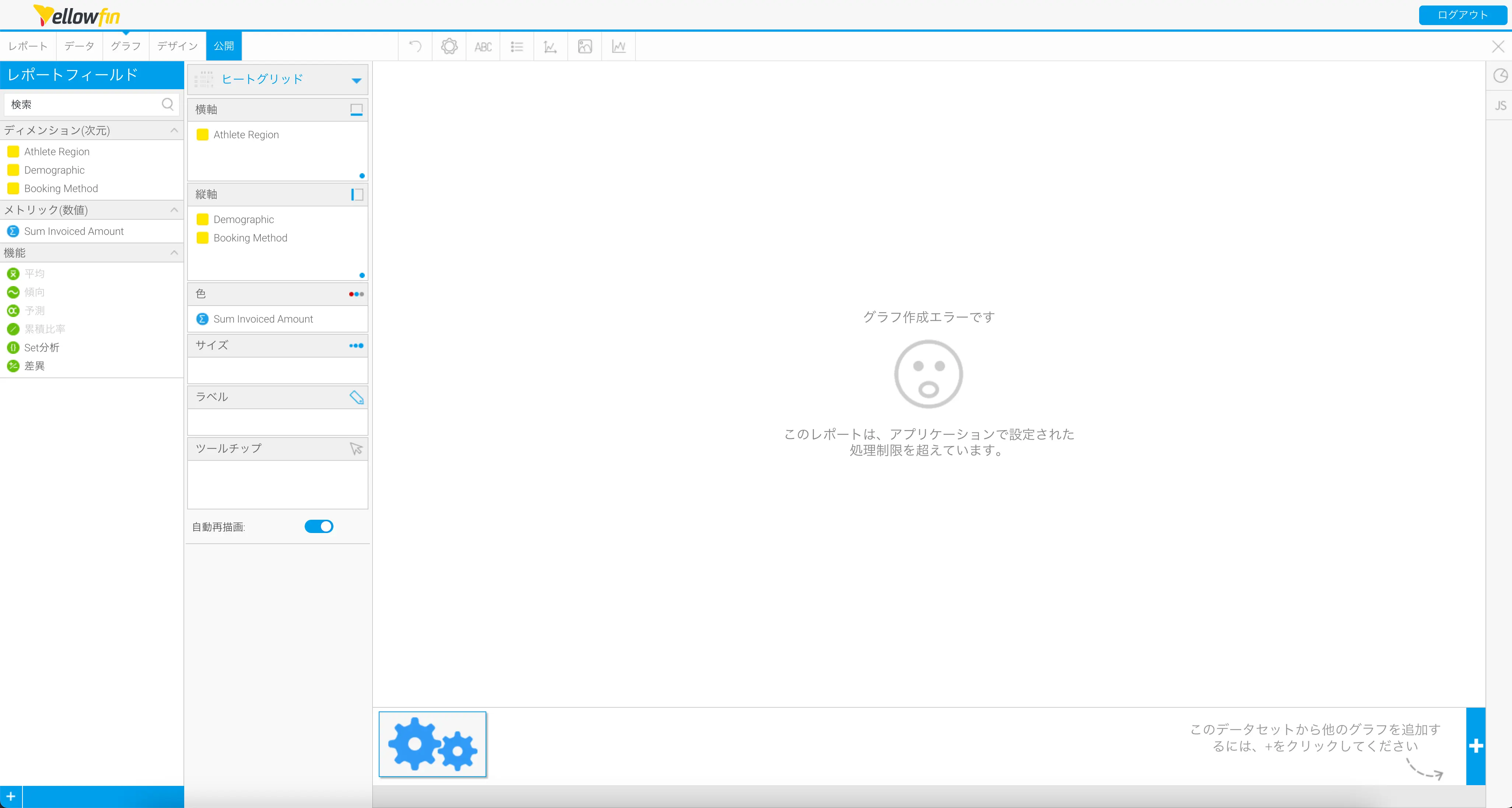Click the image background settings icon

click(x=585, y=46)
